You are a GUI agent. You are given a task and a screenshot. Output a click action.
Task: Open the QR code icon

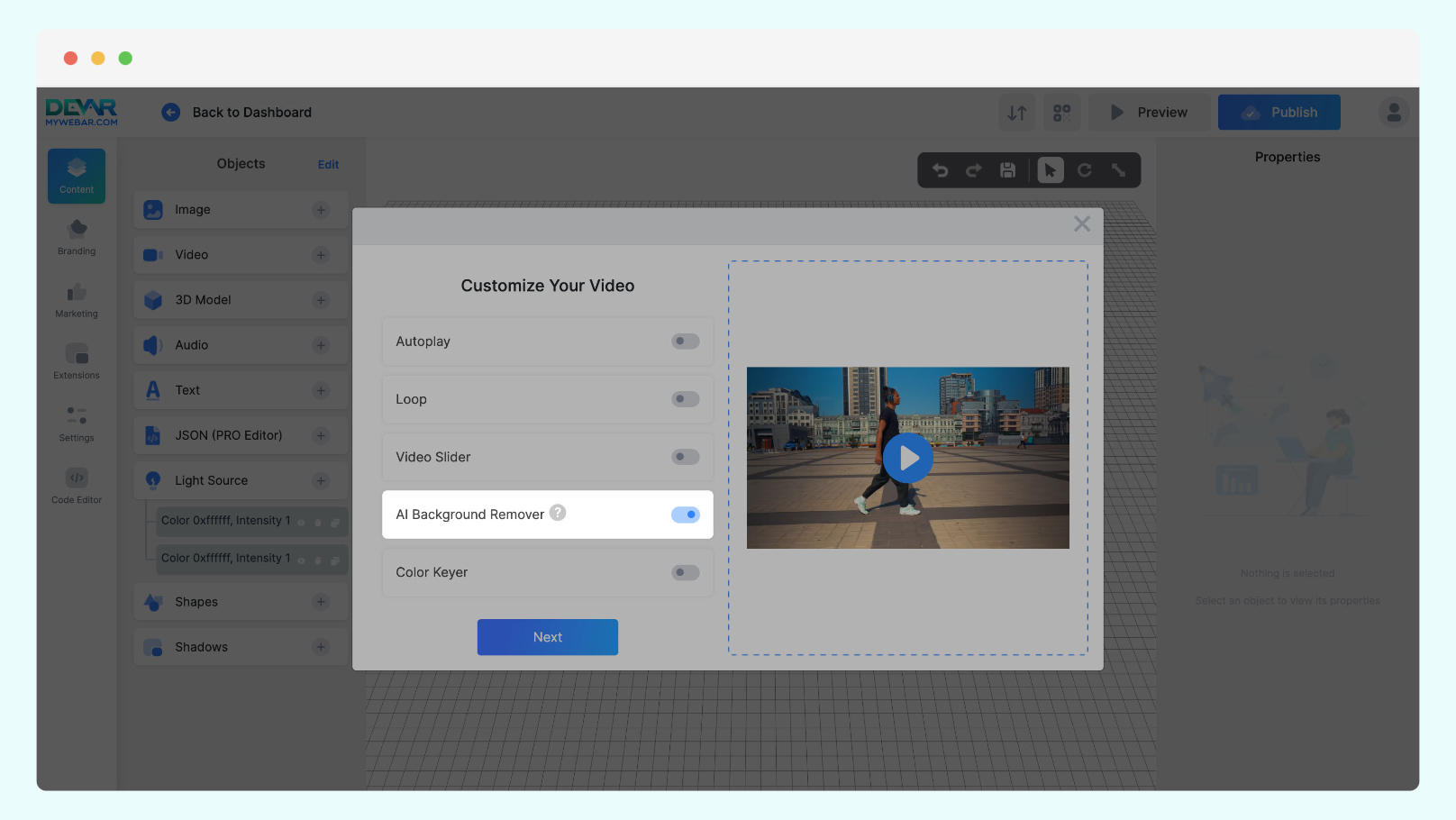pyautogui.click(x=1062, y=113)
